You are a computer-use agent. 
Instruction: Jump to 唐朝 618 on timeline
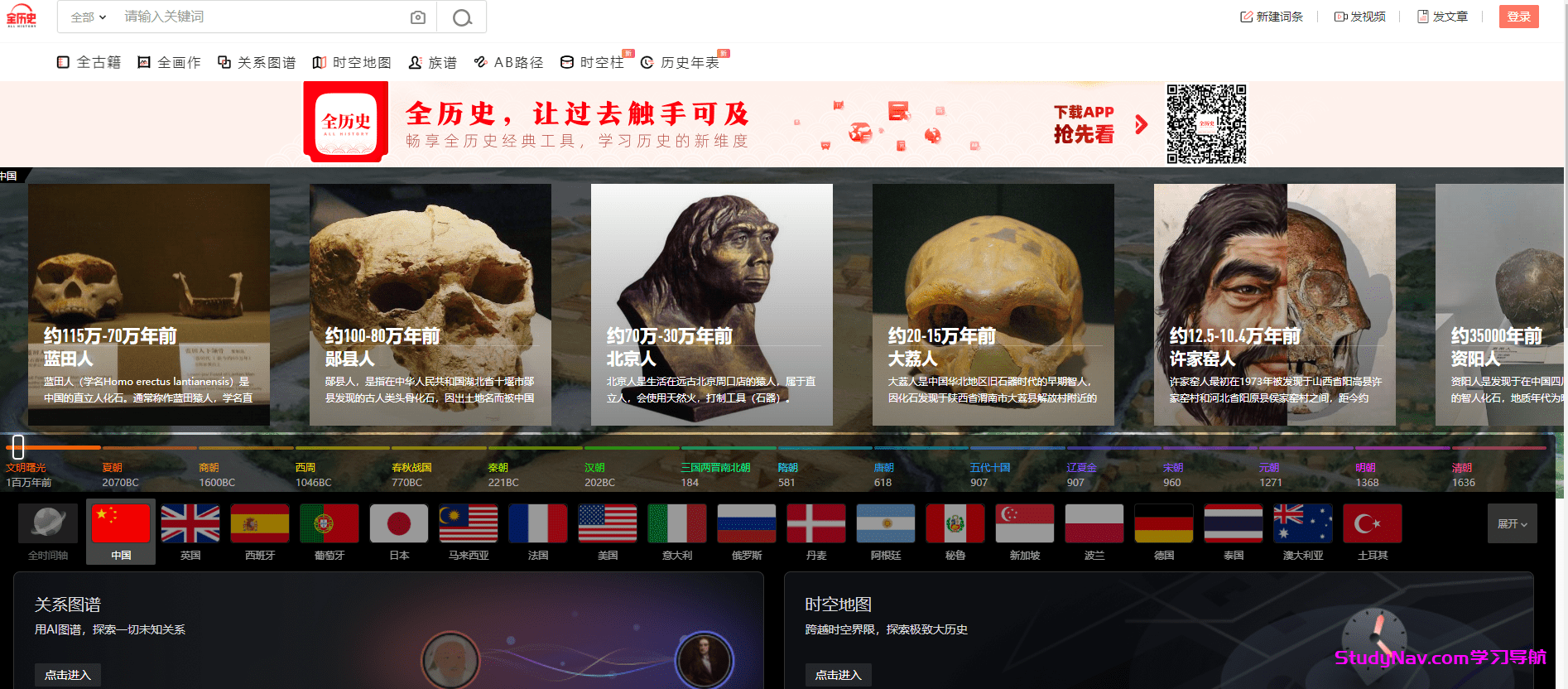tap(883, 475)
